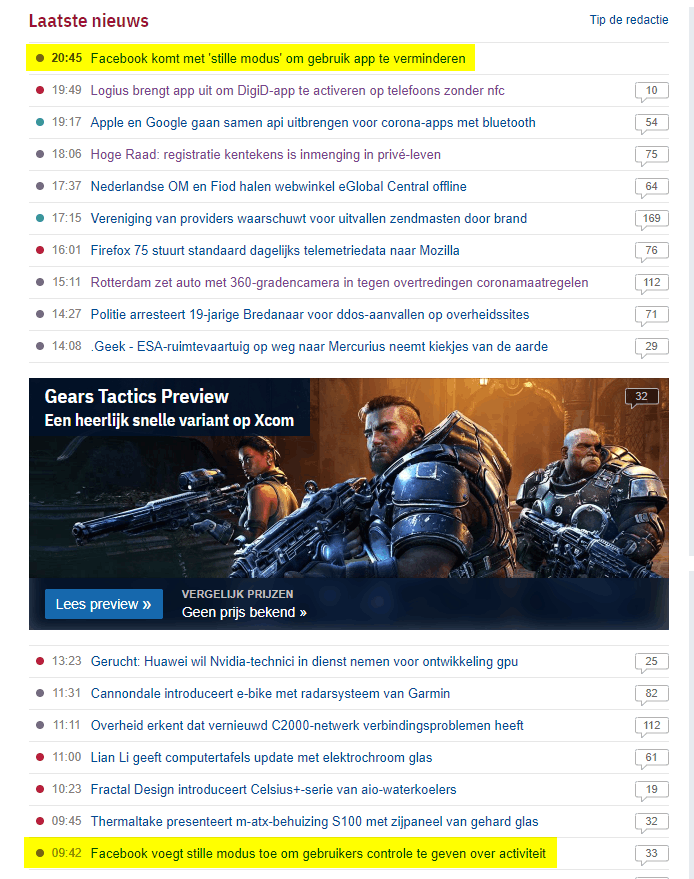
Task: Click category dot next to 11:00 Lian Li article
Action: tap(40, 757)
